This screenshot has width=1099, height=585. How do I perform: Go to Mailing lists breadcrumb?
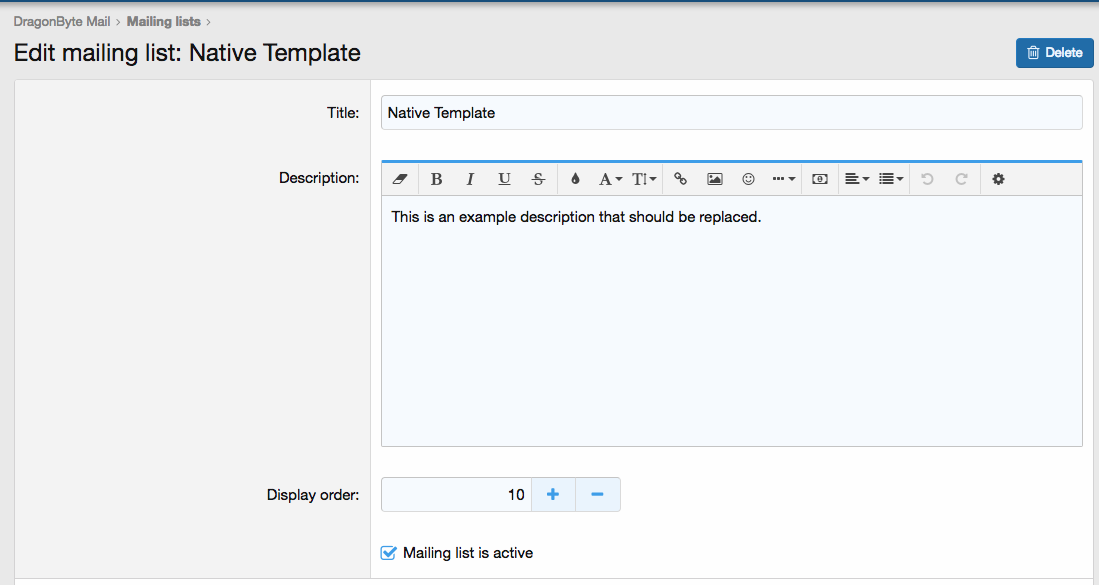click(163, 21)
